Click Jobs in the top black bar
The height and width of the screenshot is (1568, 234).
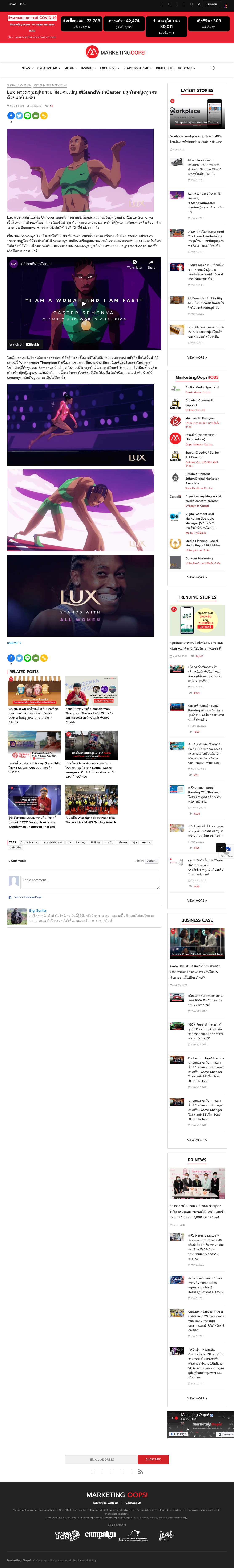(x=23, y=4)
